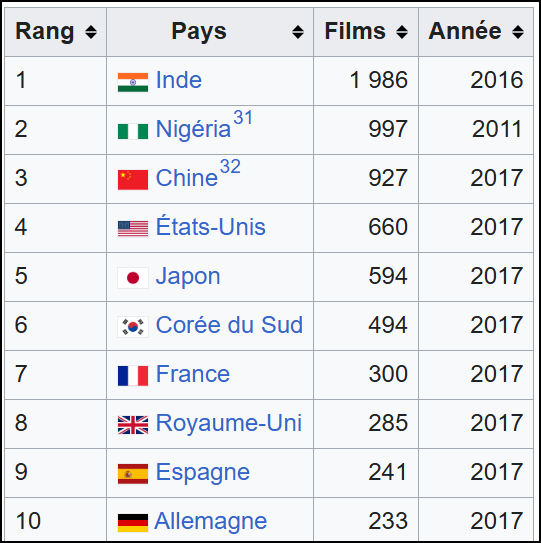Sort table by Rang column arrows
The height and width of the screenshot is (543, 541).
point(91,32)
